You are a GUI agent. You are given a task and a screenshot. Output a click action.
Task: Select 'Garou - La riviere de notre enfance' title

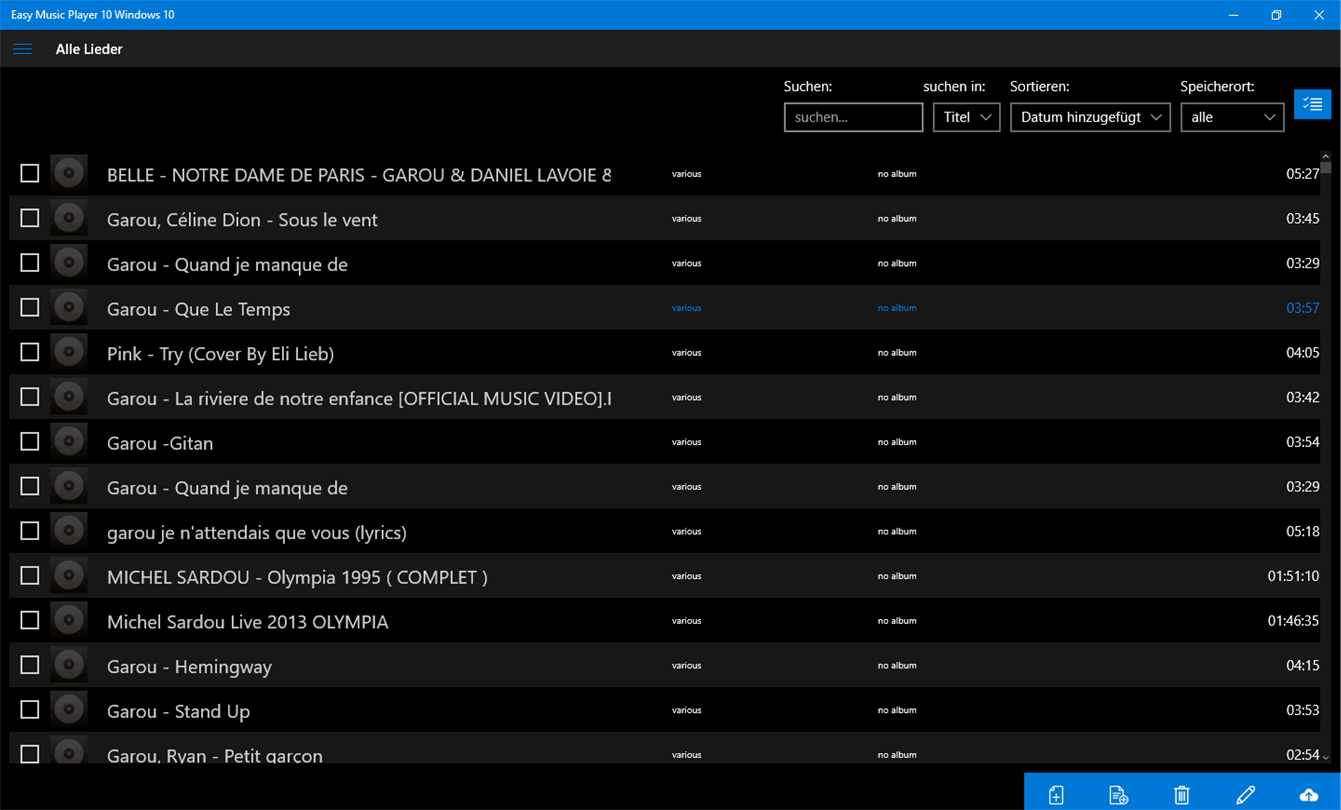(359, 398)
